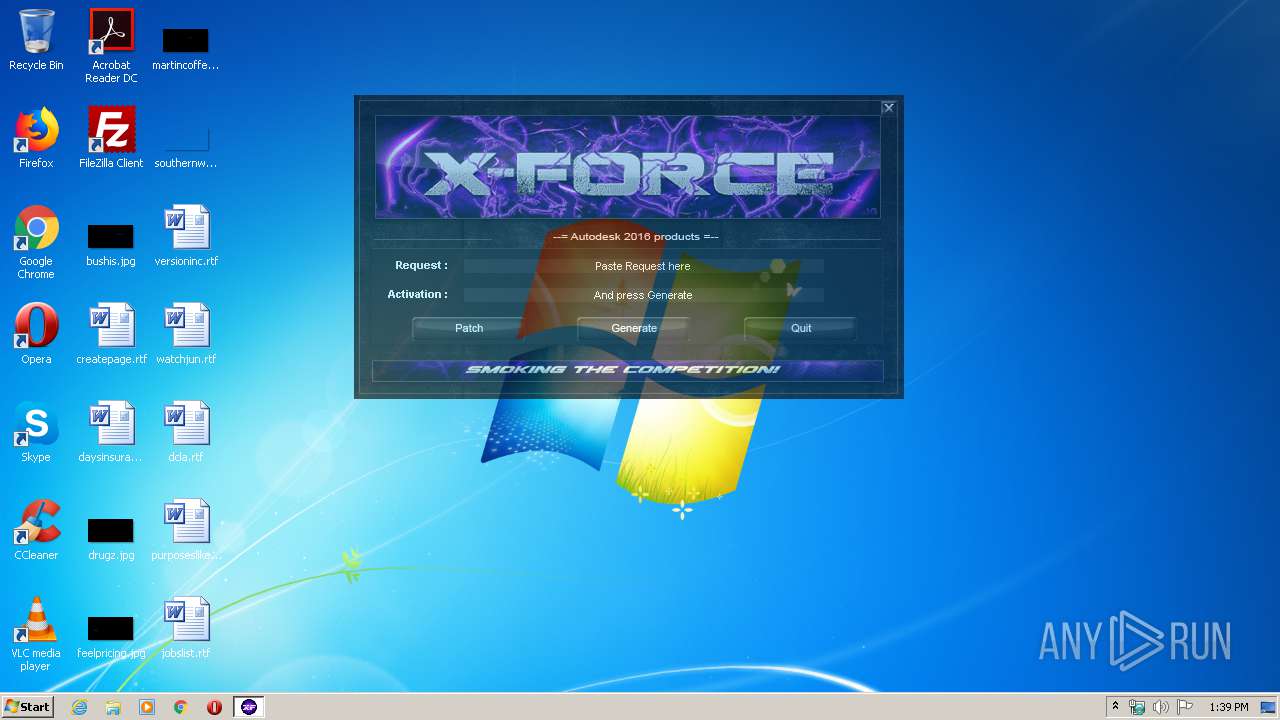Select versioninc.rtf document icon
This screenshot has height=720, width=1280.
click(x=186, y=236)
